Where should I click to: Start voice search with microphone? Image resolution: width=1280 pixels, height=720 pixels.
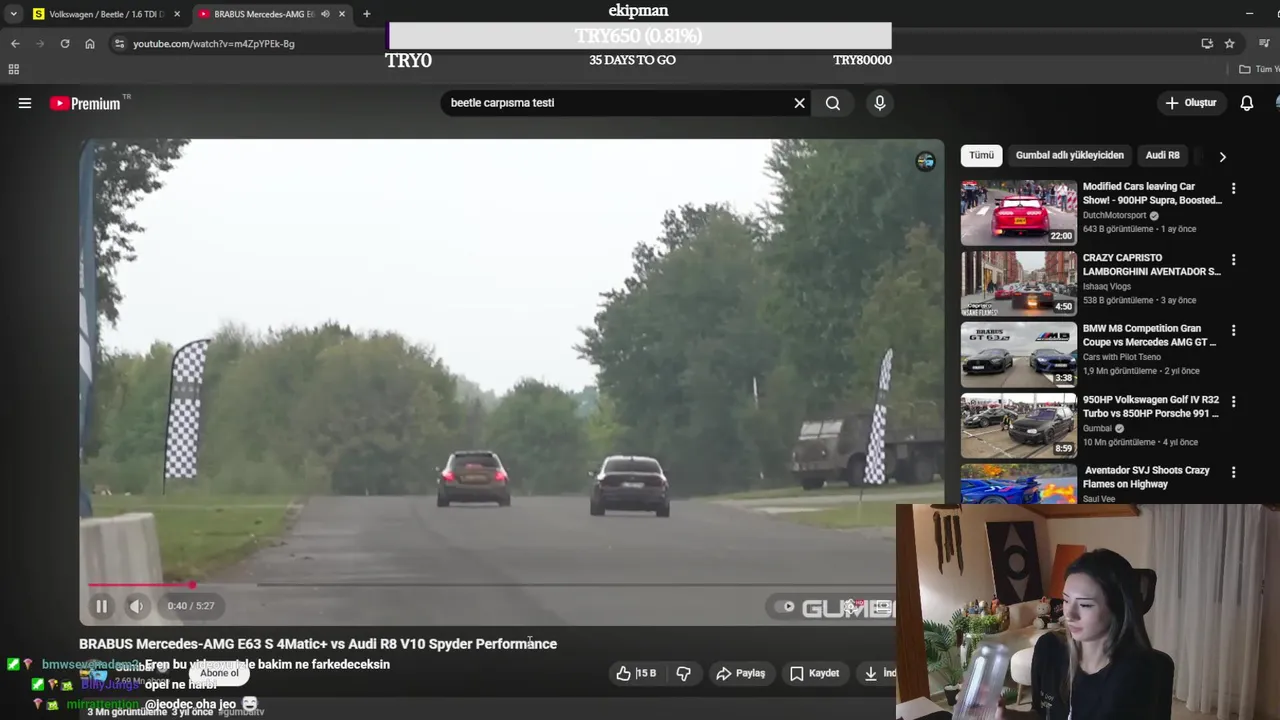click(x=880, y=103)
